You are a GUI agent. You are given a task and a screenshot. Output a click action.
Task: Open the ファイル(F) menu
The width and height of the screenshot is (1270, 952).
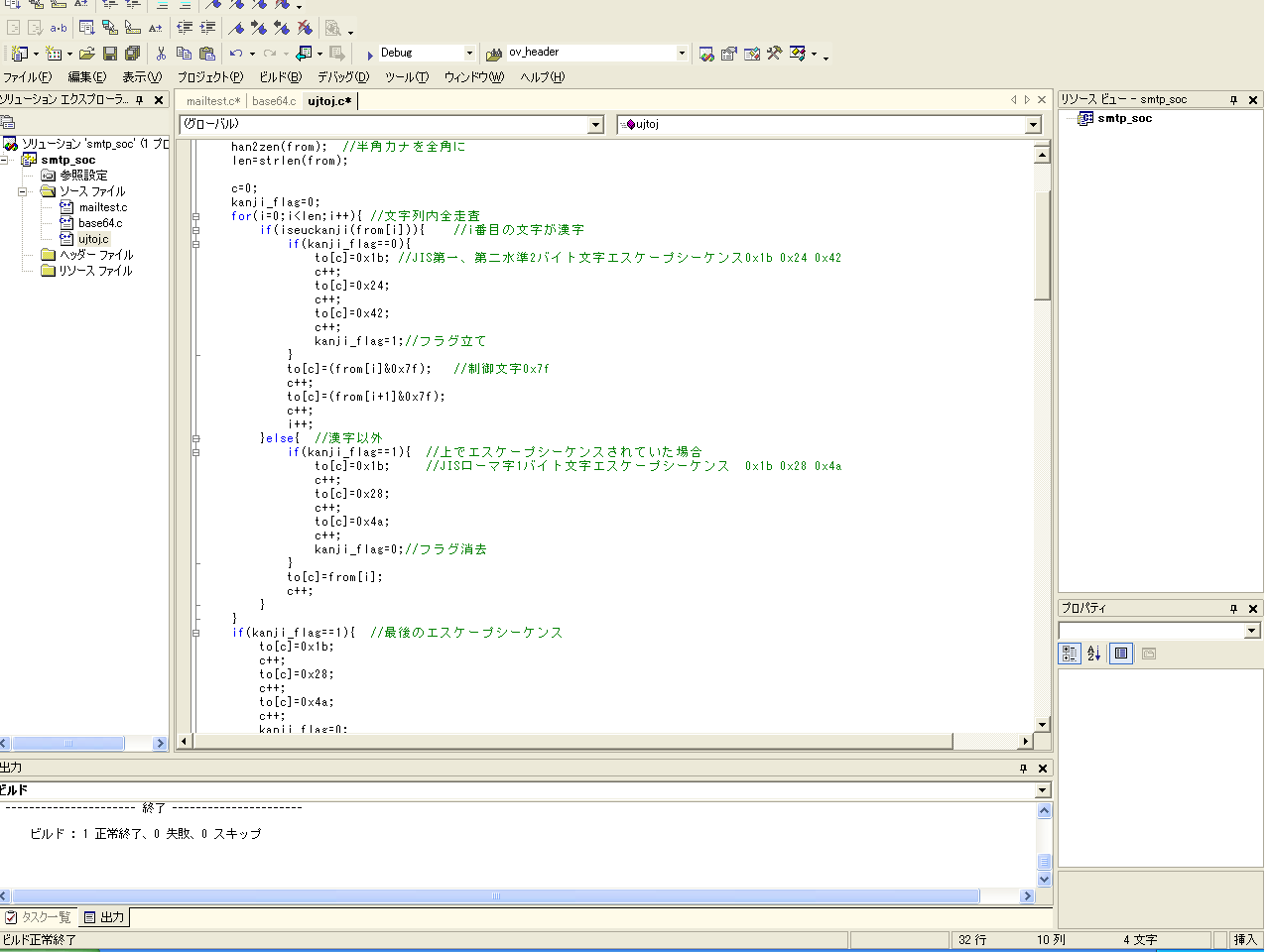[28, 77]
